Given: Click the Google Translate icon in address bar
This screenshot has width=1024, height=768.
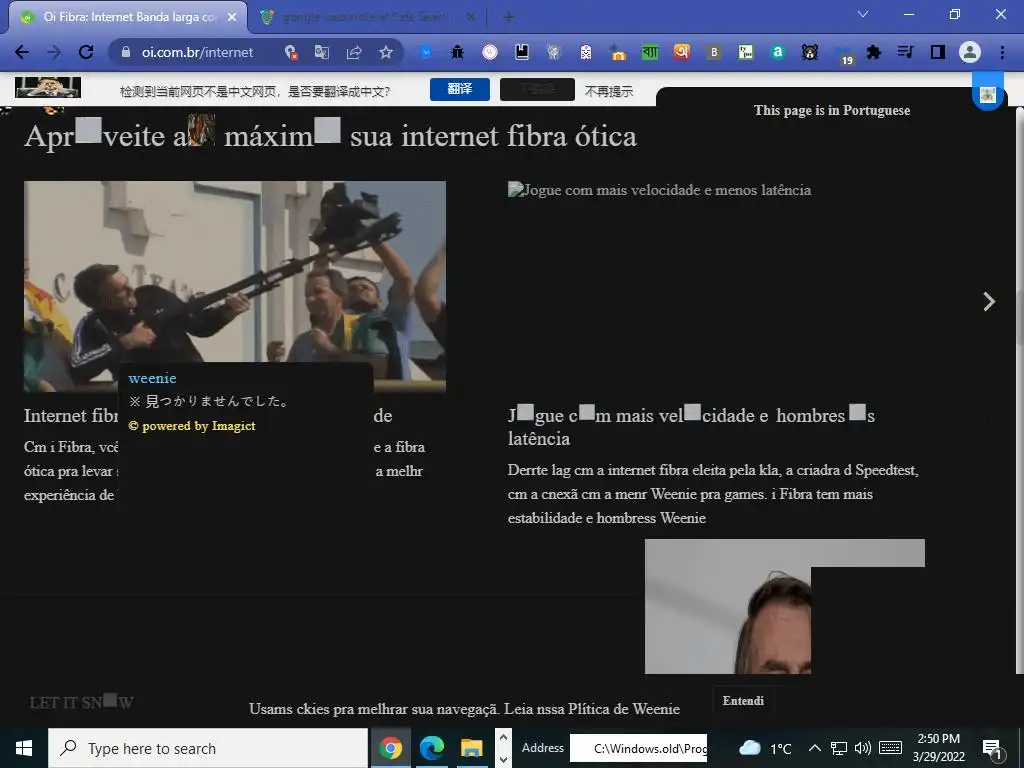Looking at the screenshot, I should (322, 52).
